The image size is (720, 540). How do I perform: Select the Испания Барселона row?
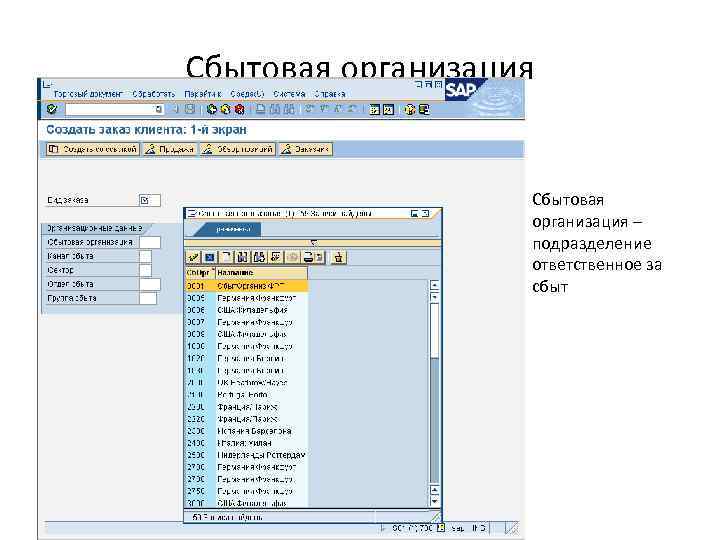pyautogui.click(x=246, y=431)
